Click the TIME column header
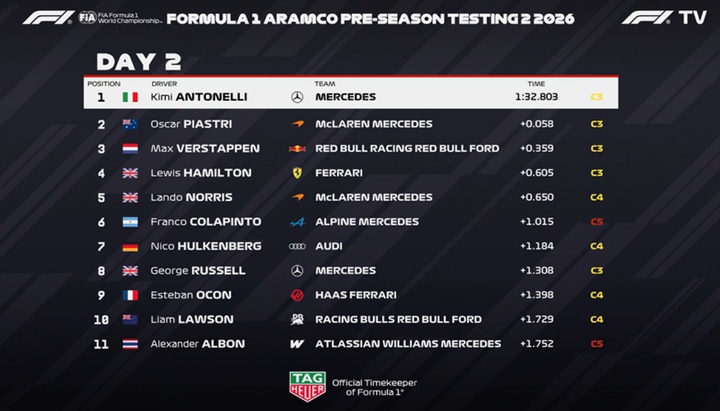720x411 pixels. (x=537, y=83)
